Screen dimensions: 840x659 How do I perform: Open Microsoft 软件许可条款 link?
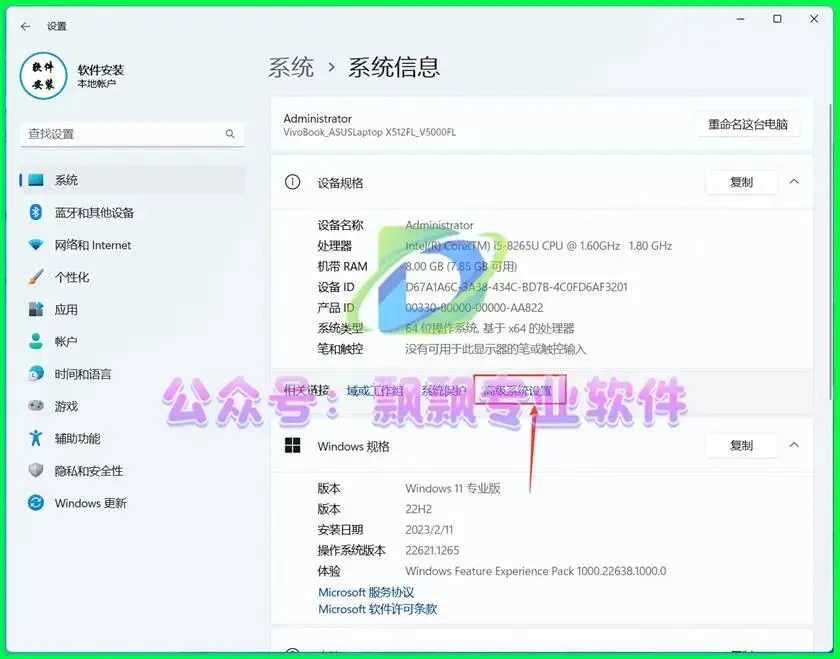pos(378,609)
